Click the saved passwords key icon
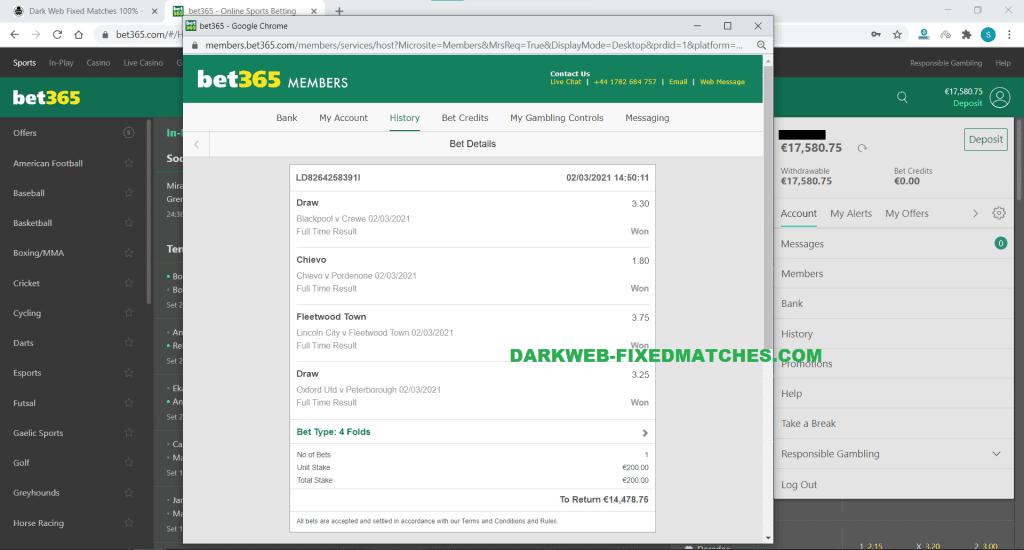1024x550 pixels. [876, 35]
